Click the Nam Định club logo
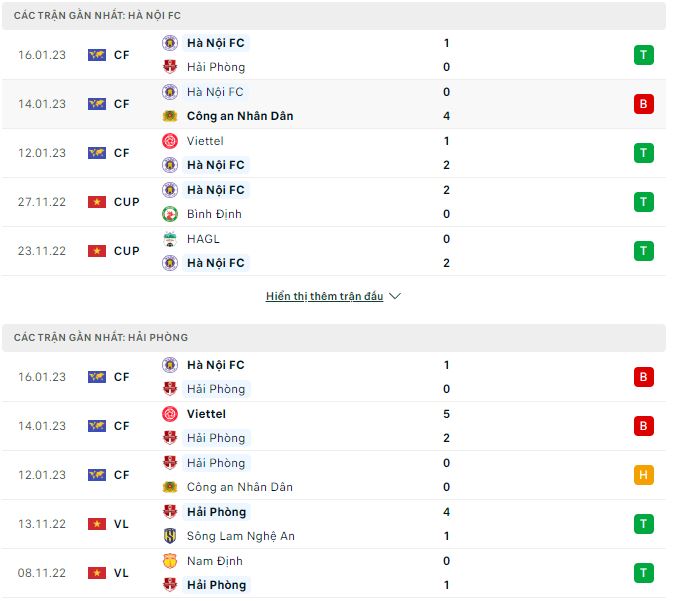Viewport: 677px width, 601px height. 170,561
